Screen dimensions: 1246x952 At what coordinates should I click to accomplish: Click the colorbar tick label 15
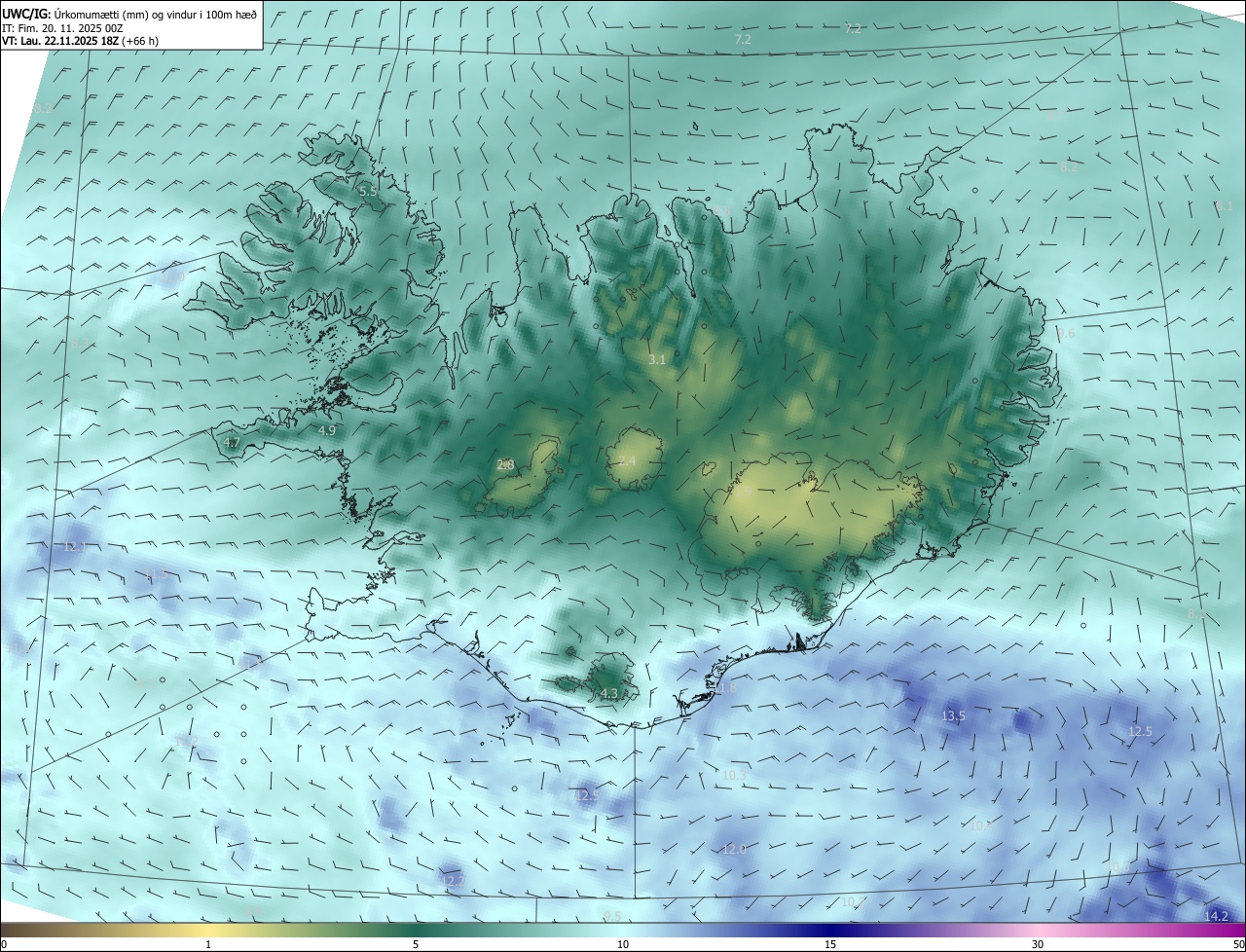(830, 944)
